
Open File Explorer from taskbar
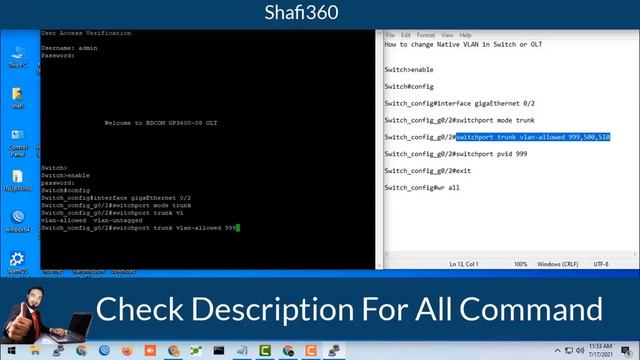pos(35,351)
